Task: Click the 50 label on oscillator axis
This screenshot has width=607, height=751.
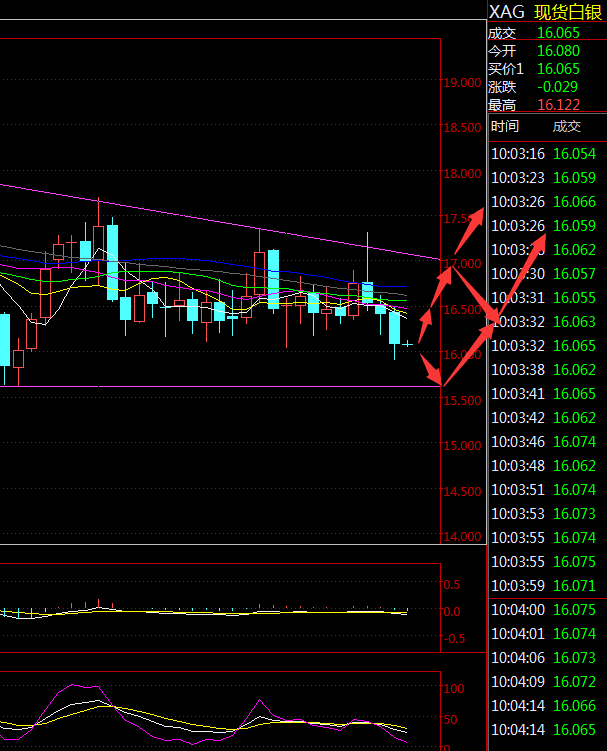Action: point(450,720)
